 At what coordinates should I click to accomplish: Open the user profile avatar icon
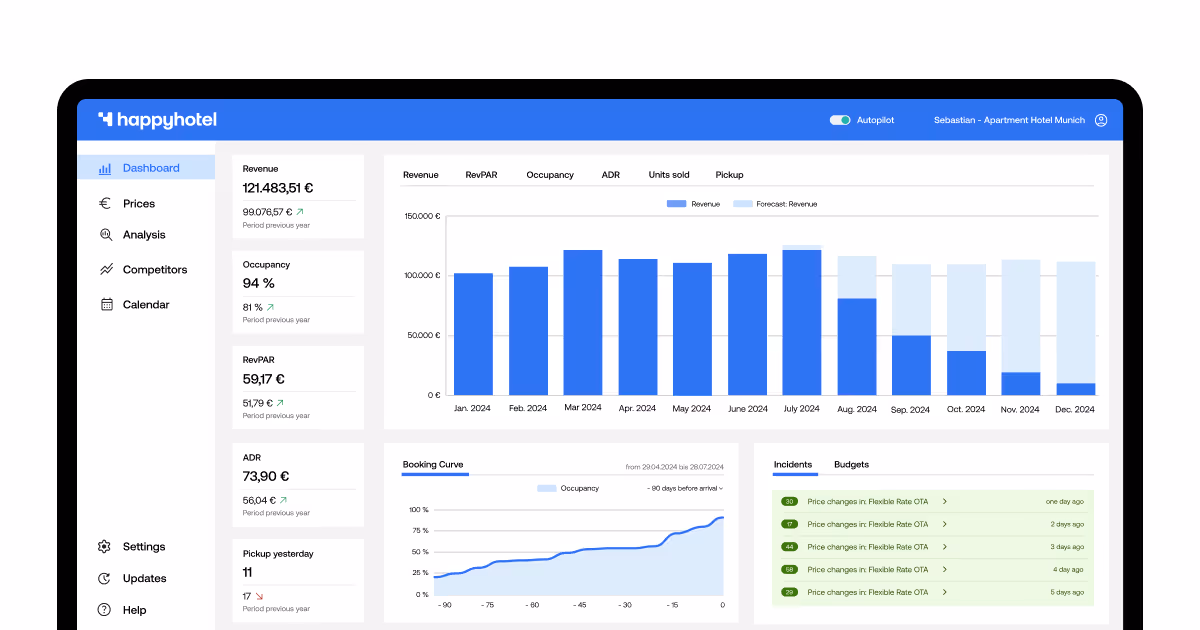1101,120
